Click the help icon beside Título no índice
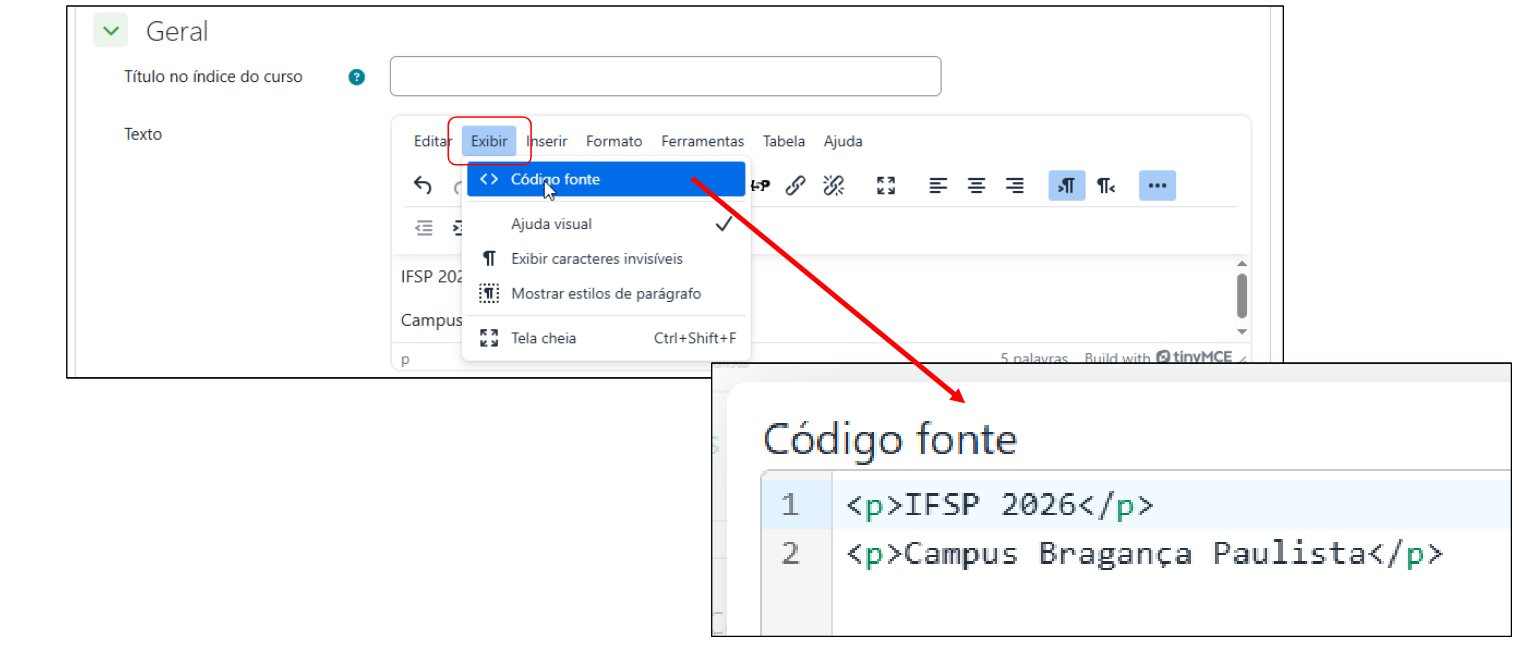 (x=357, y=77)
